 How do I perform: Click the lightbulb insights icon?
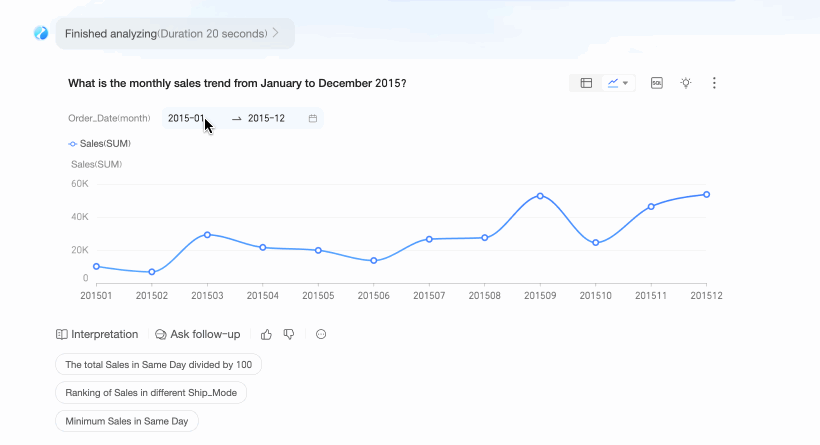pos(686,83)
